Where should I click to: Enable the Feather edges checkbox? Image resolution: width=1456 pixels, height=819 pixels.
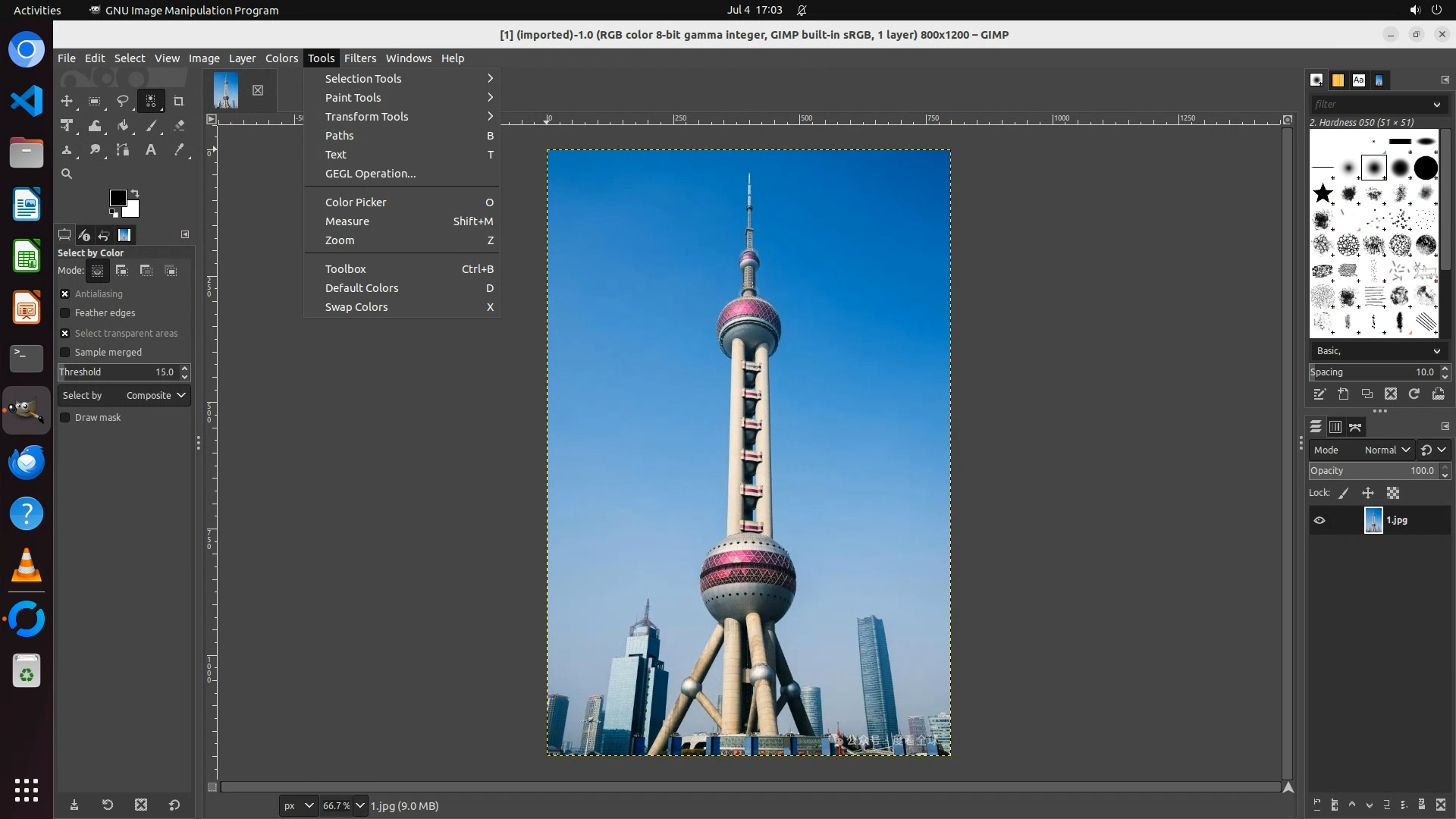point(65,313)
